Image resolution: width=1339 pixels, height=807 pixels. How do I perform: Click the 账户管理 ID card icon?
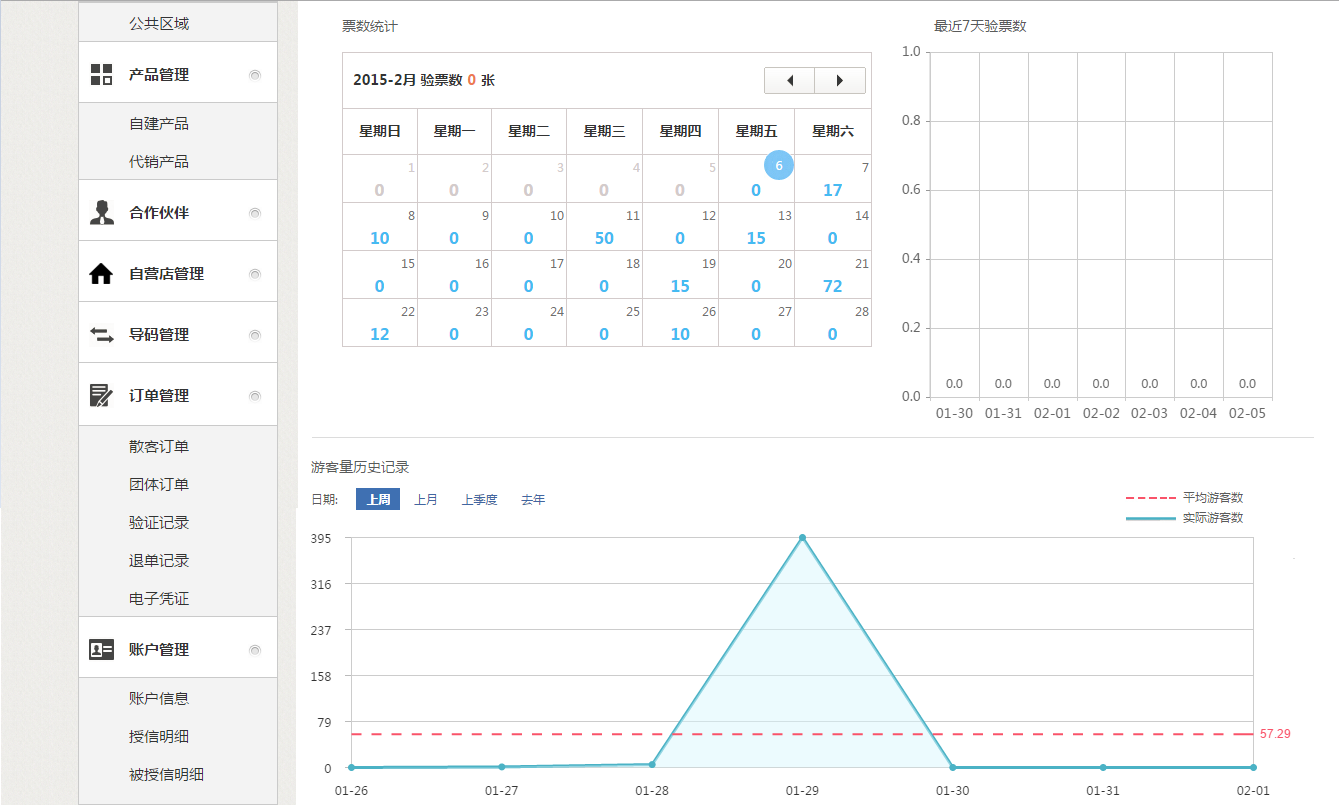[x=102, y=650]
